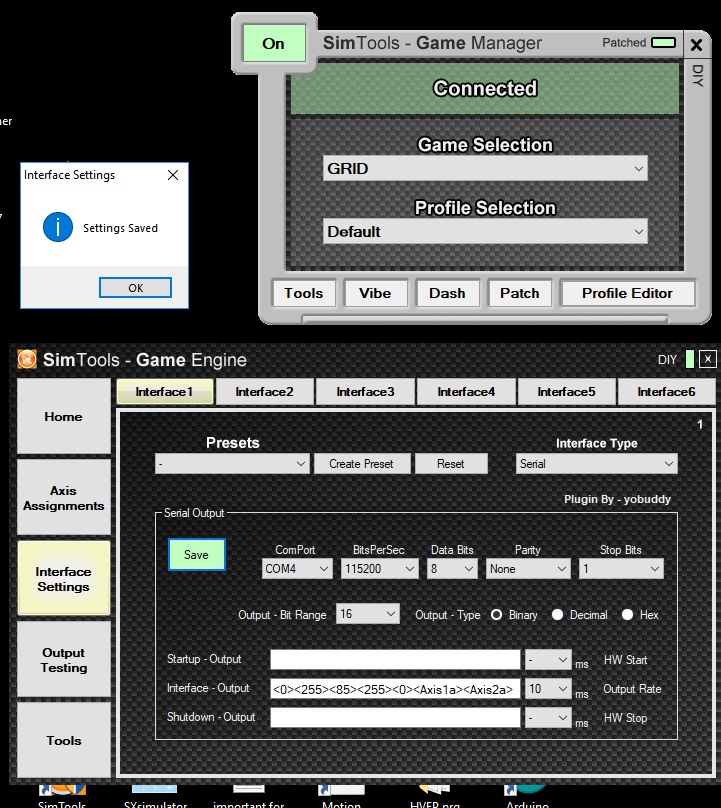Open the Output Bit Range dropdown
Viewport: 721px width, 808px height.
(367, 614)
